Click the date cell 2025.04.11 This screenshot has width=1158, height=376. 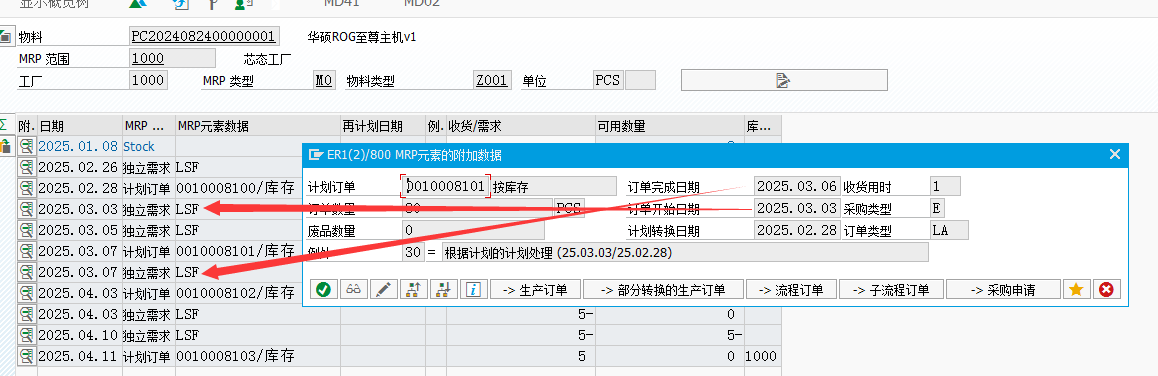click(x=78, y=356)
